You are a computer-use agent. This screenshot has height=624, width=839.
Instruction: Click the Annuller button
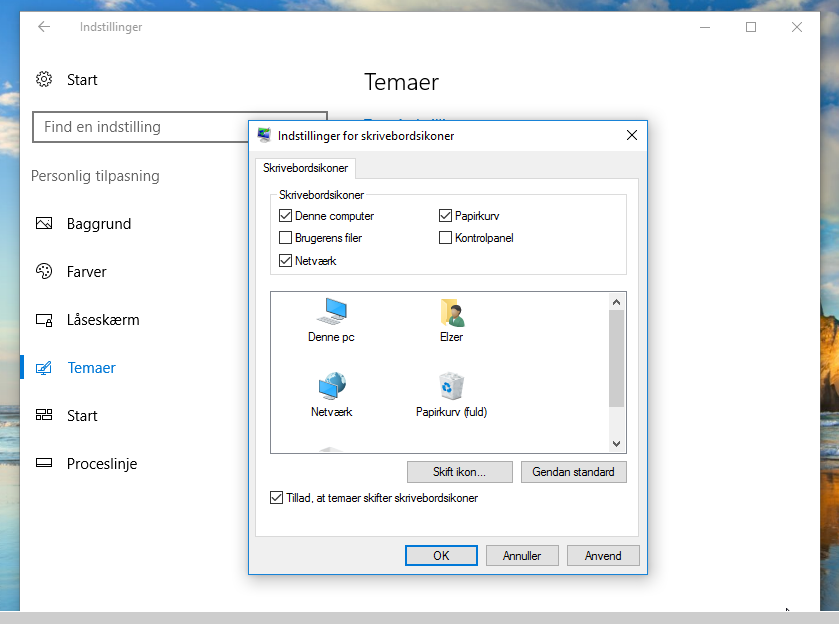coord(522,555)
